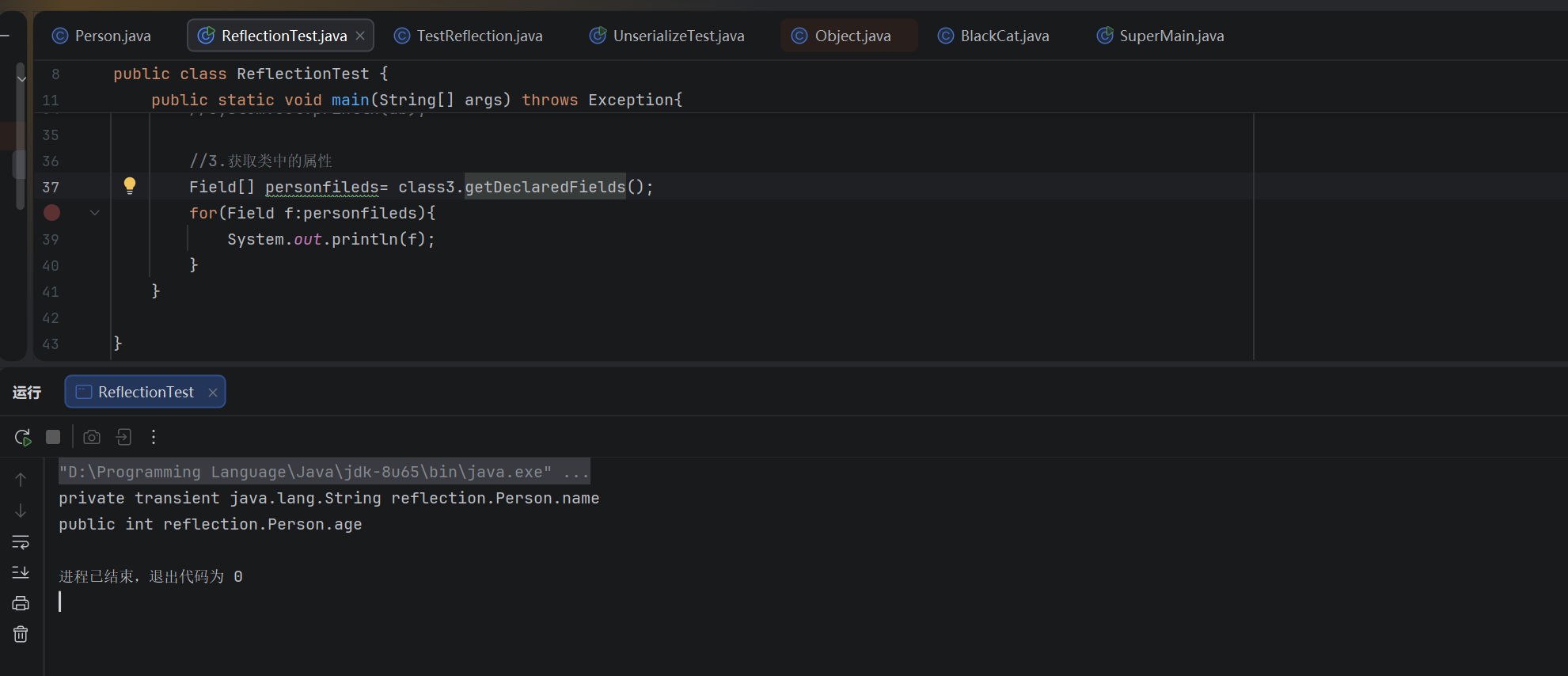Open the UnserializeTest.java tab
The height and width of the screenshot is (676, 1568).
(x=667, y=36)
